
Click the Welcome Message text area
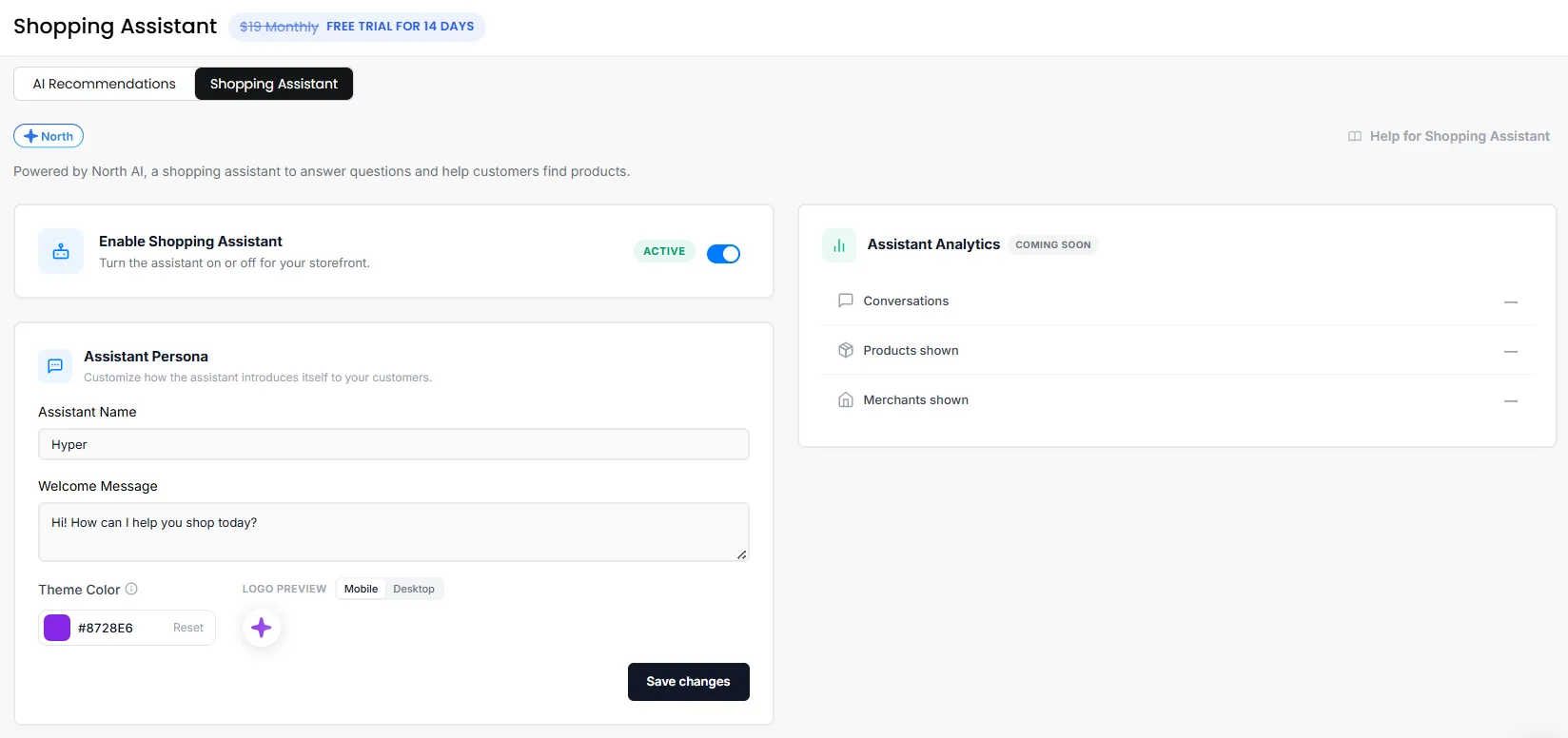pyautogui.click(x=394, y=532)
